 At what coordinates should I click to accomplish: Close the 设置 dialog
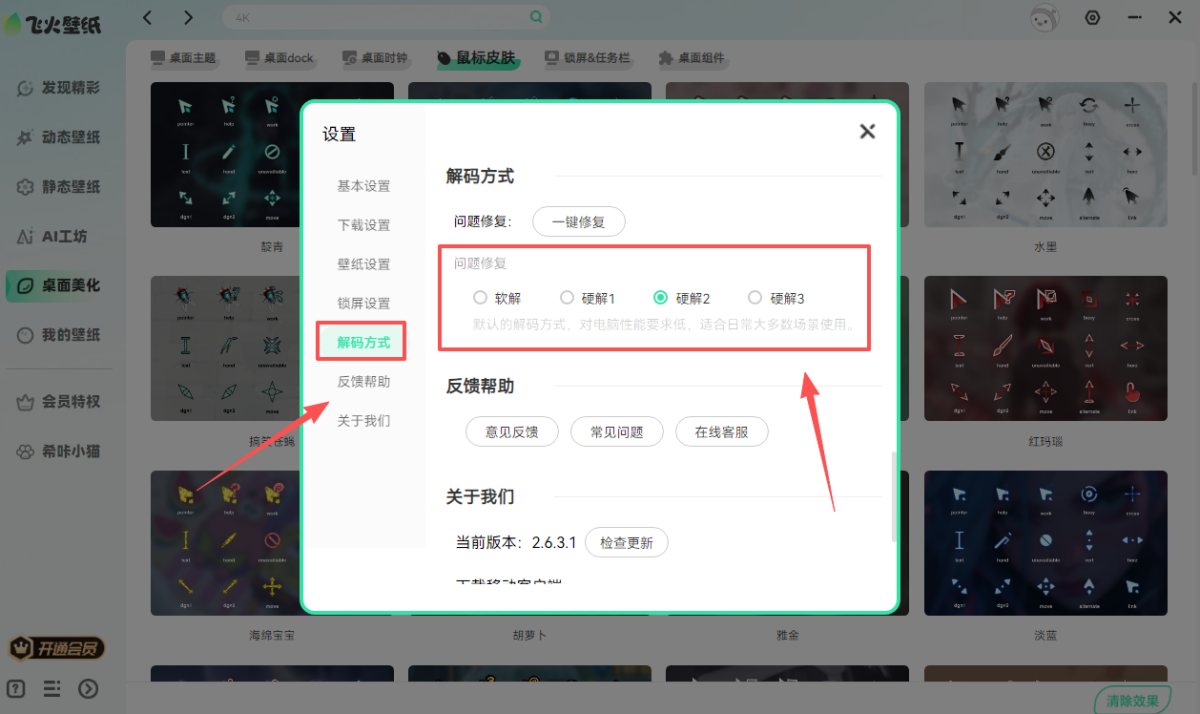[x=867, y=131]
